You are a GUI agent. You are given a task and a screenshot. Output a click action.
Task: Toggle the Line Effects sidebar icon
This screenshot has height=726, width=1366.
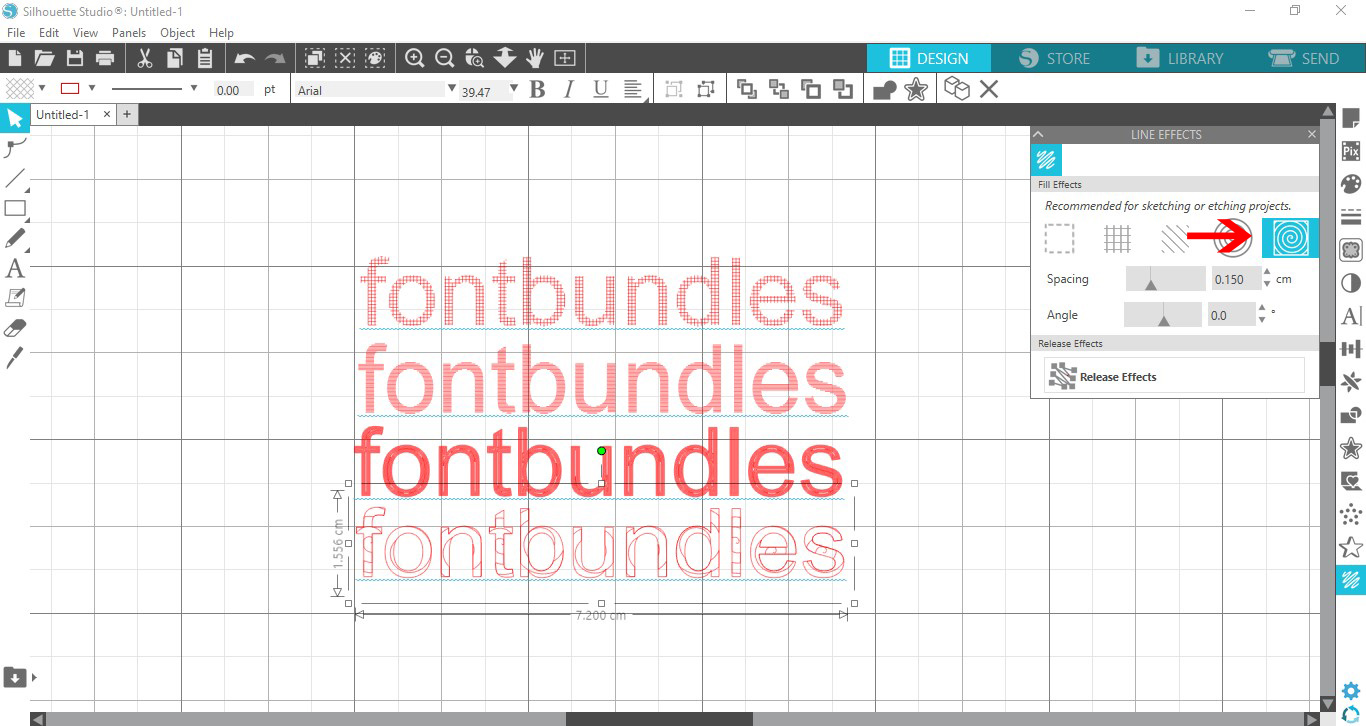(1351, 580)
